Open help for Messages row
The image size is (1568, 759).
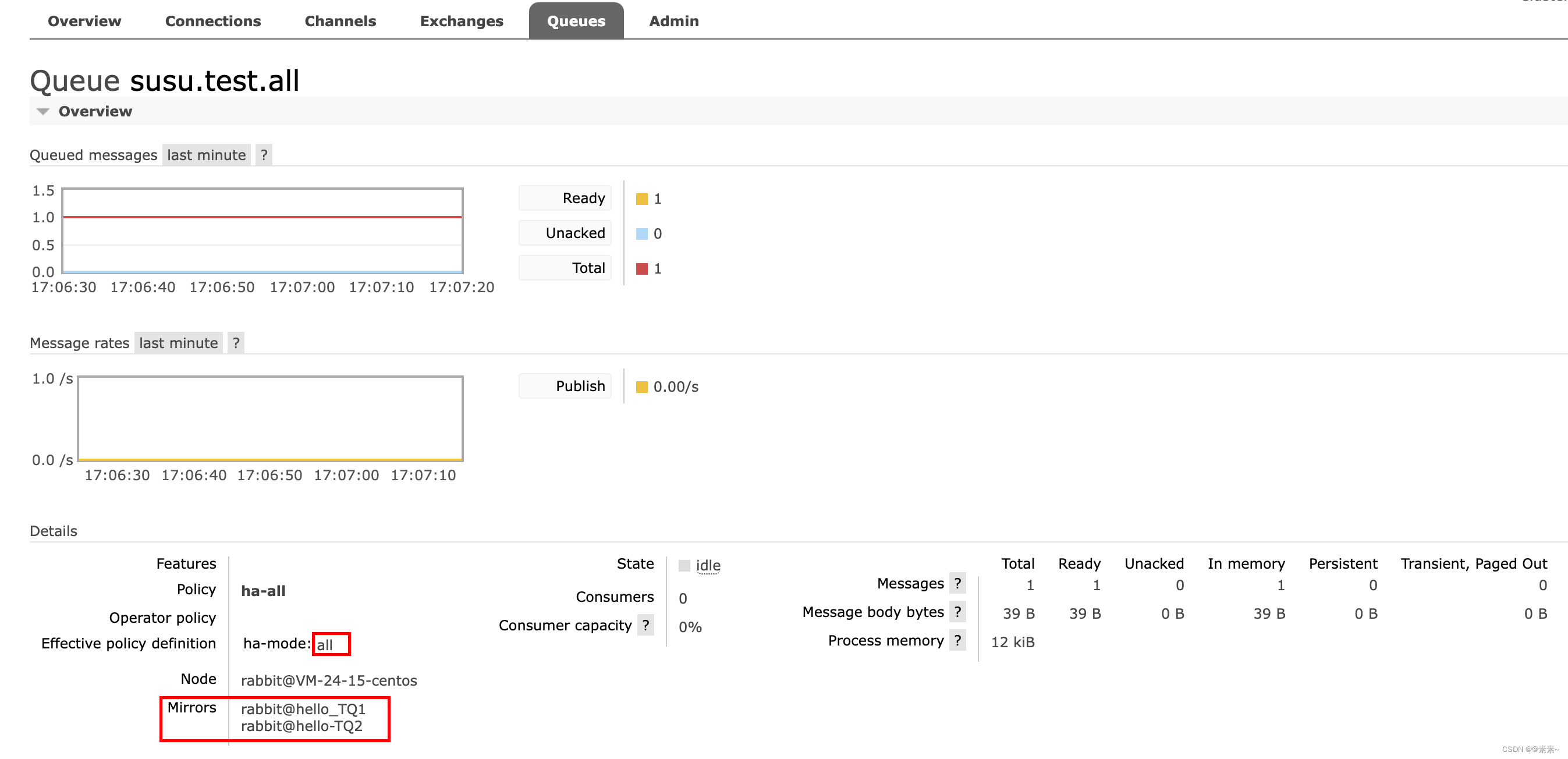click(957, 583)
